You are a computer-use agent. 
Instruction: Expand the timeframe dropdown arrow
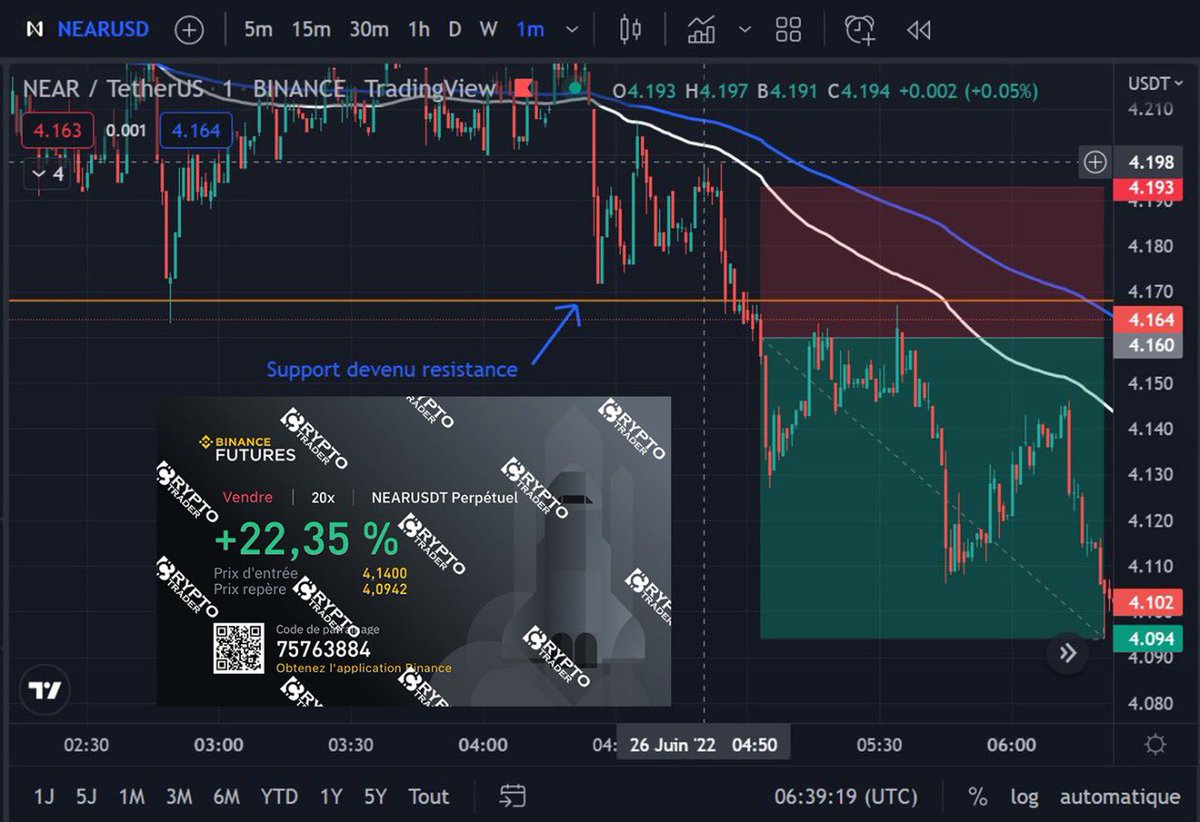click(571, 30)
